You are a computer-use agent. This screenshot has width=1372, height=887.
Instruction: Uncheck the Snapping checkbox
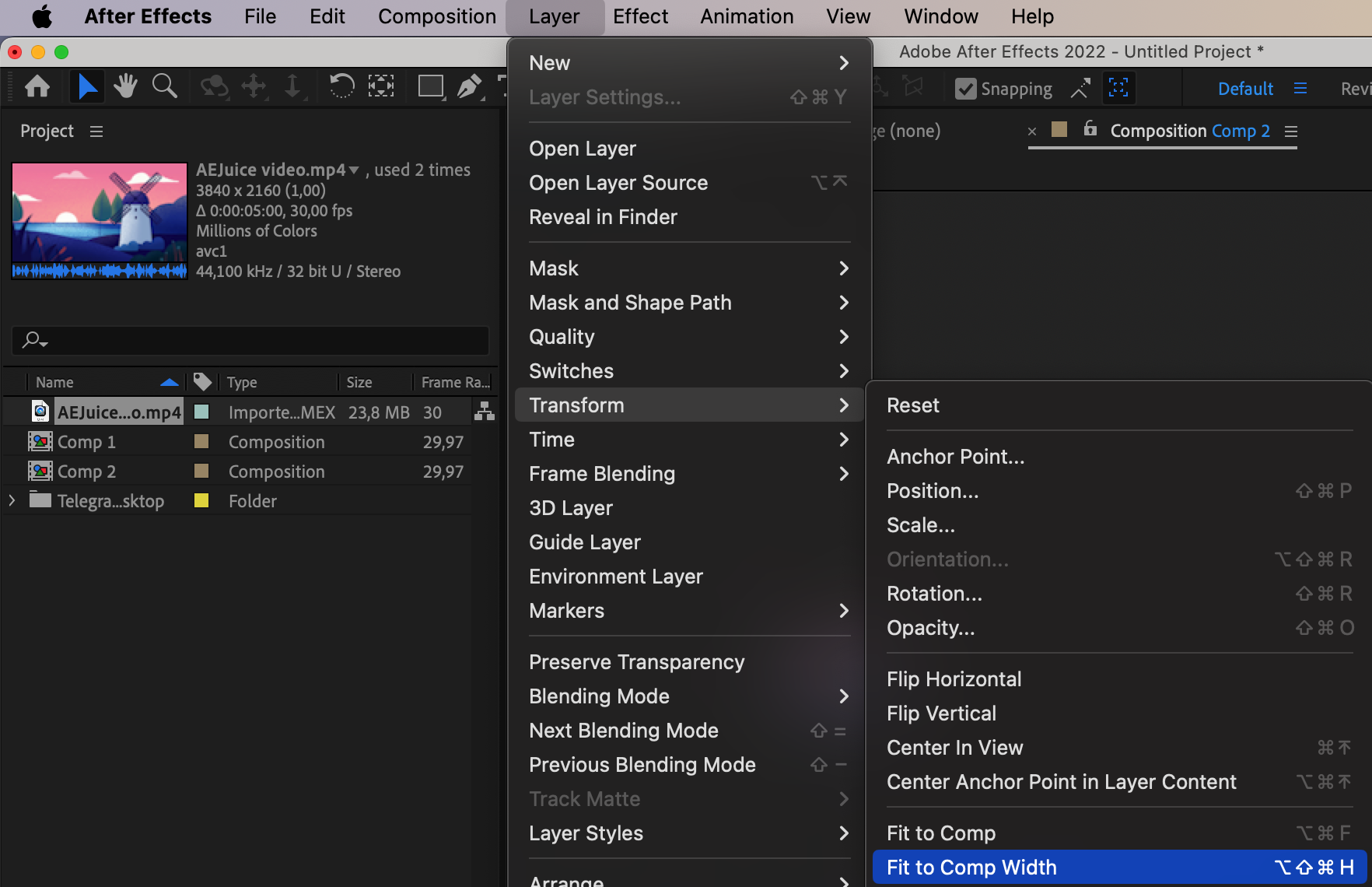click(x=965, y=89)
